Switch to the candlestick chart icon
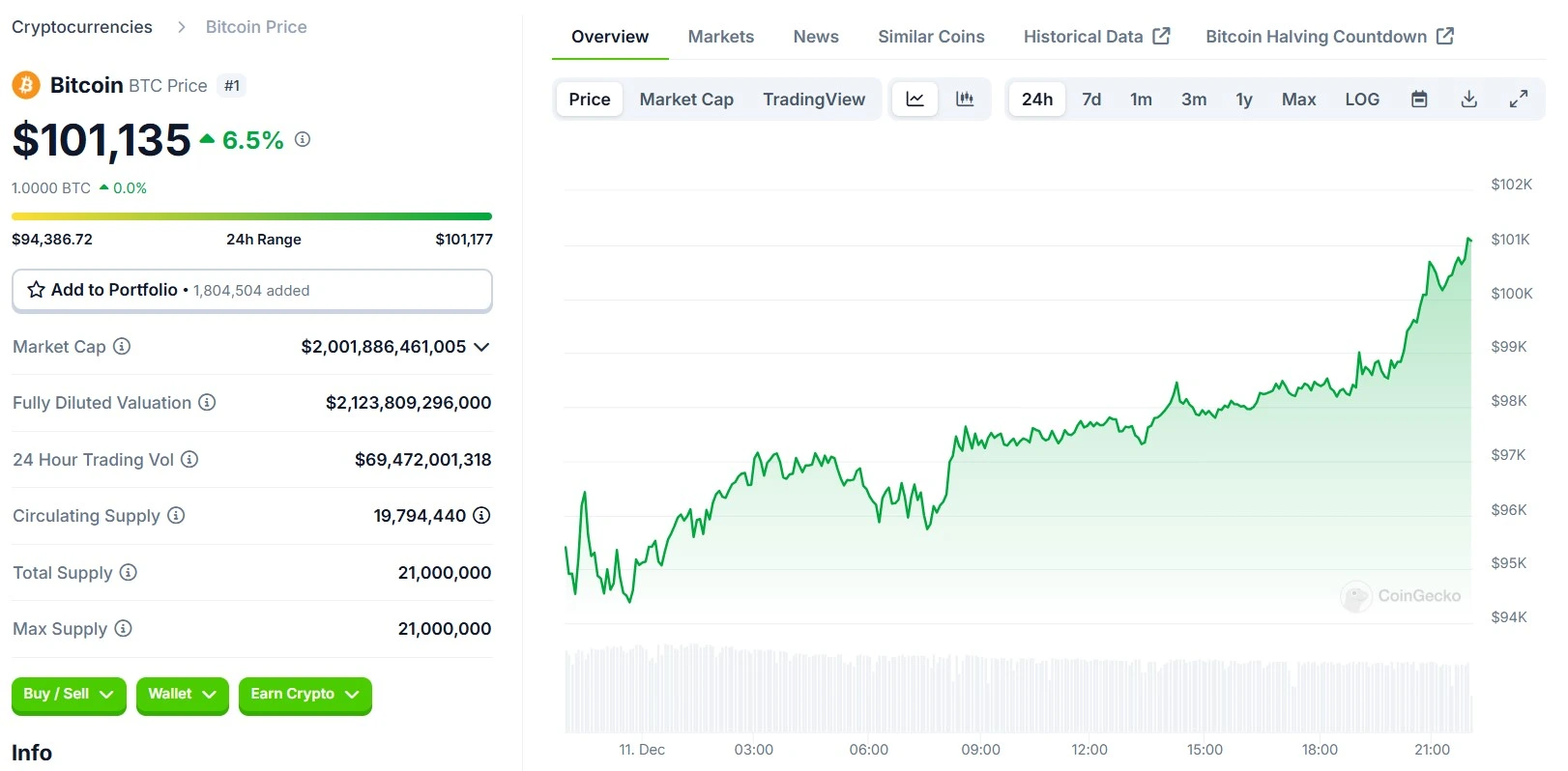 pyautogui.click(x=965, y=100)
